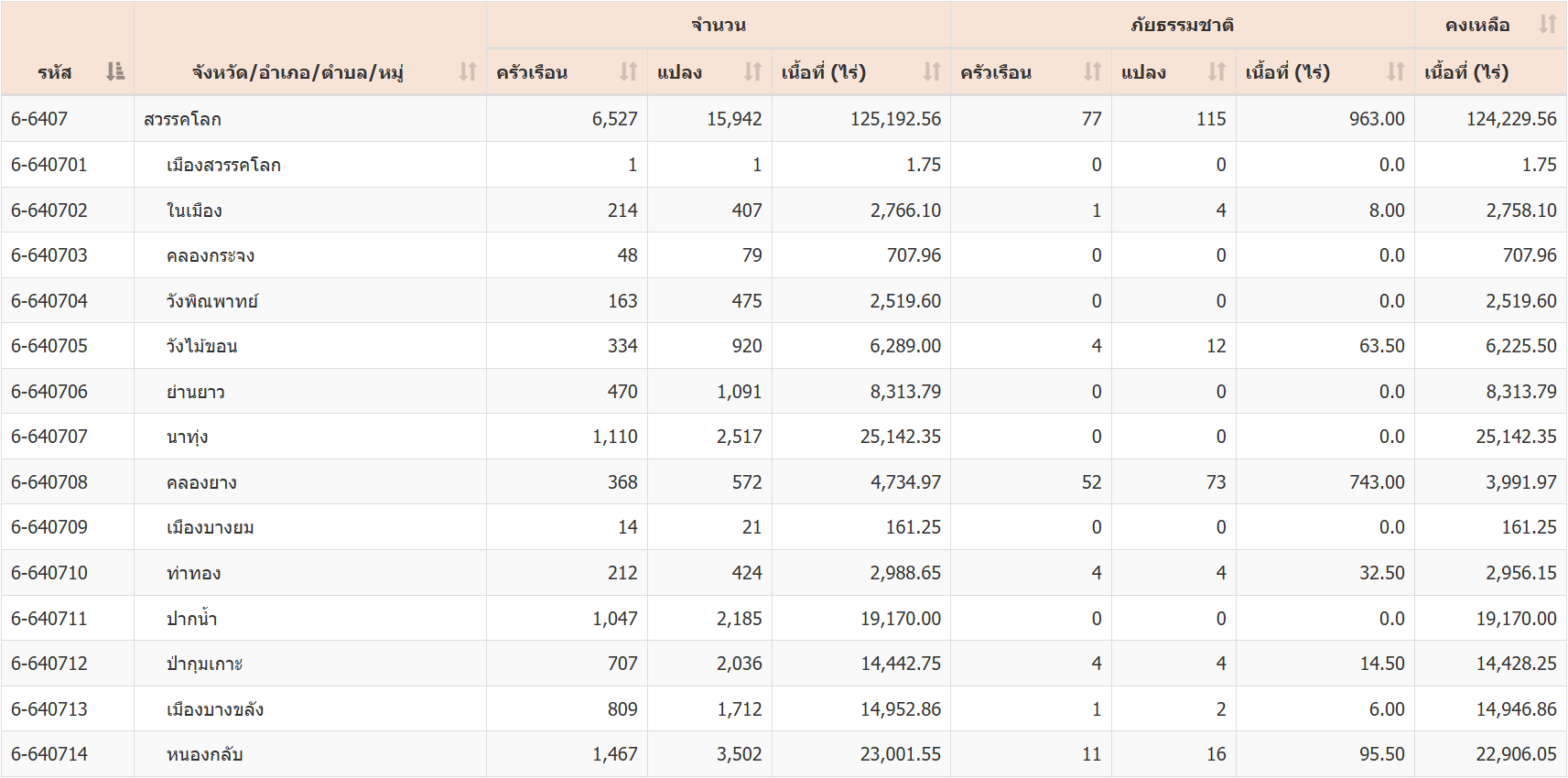Click the วังไม้ขอน row name
This screenshot has width=1568, height=778.
201,346
